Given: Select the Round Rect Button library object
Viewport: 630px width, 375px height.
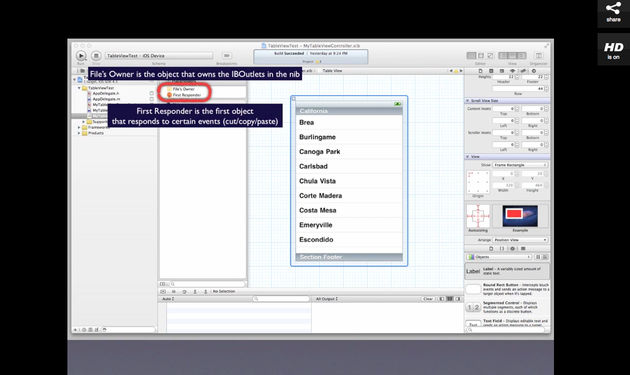Looking at the screenshot, I should pyautogui.click(x=507, y=289).
